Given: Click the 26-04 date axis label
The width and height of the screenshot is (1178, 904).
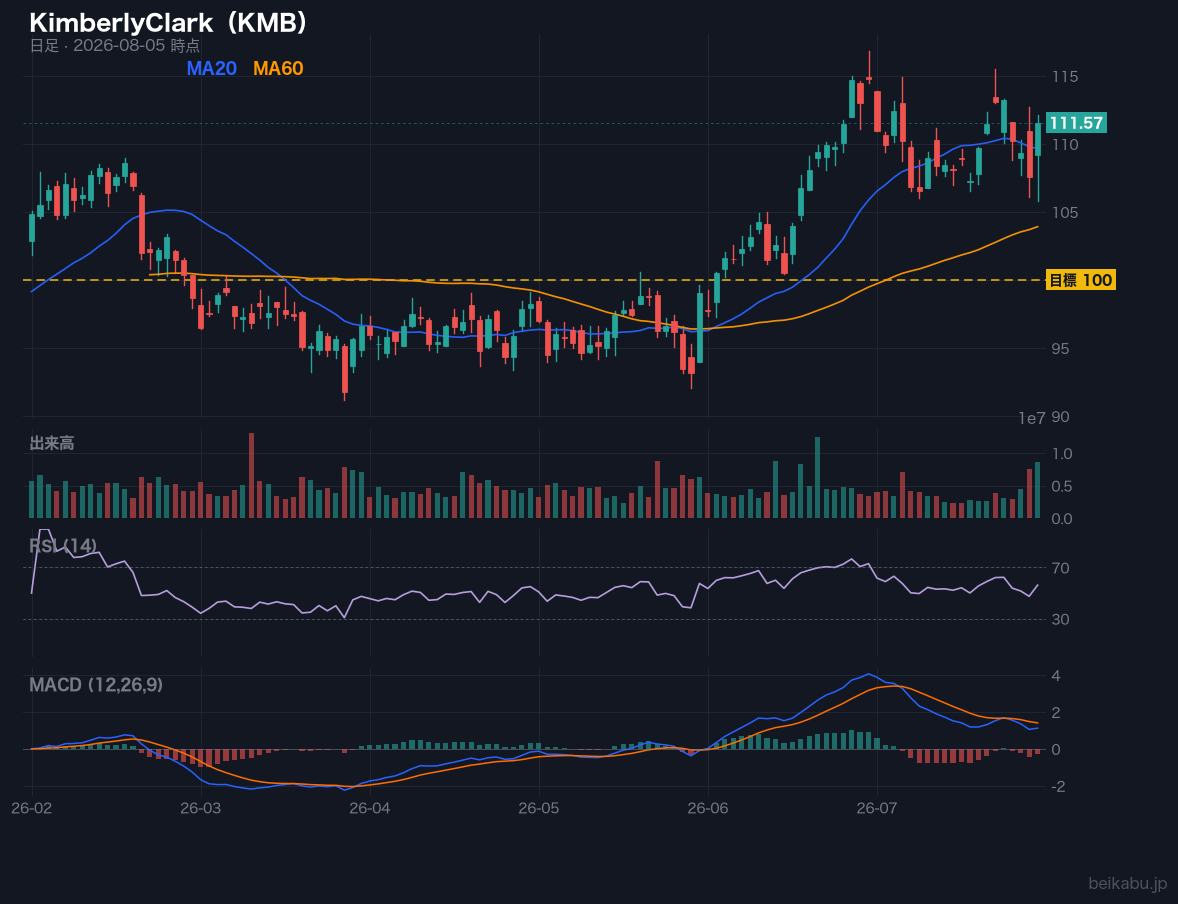Looking at the screenshot, I should (x=370, y=808).
